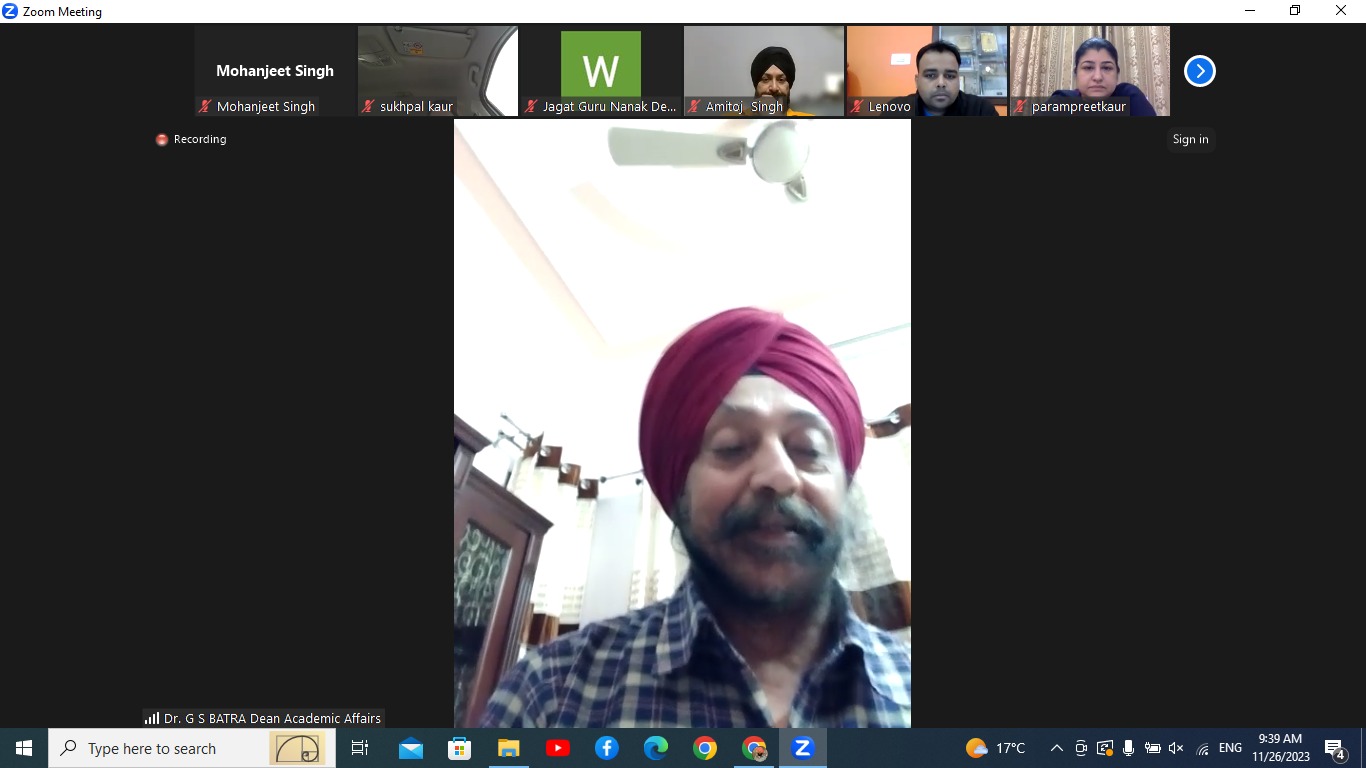Open Microsoft Store from taskbar
This screenshot has width=1366, height=768.
[459, 748]
